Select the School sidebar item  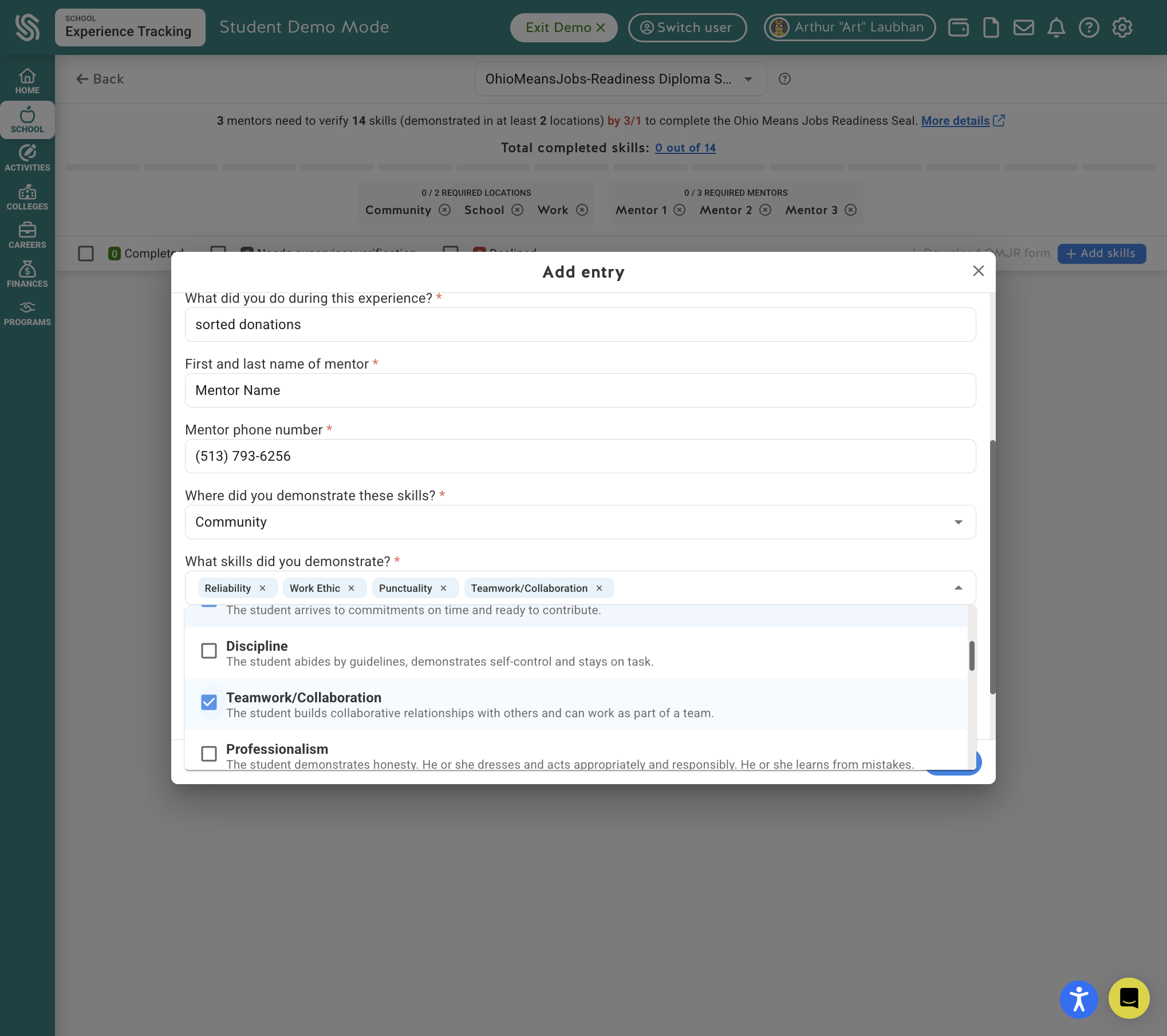click(x=27, y=120)
